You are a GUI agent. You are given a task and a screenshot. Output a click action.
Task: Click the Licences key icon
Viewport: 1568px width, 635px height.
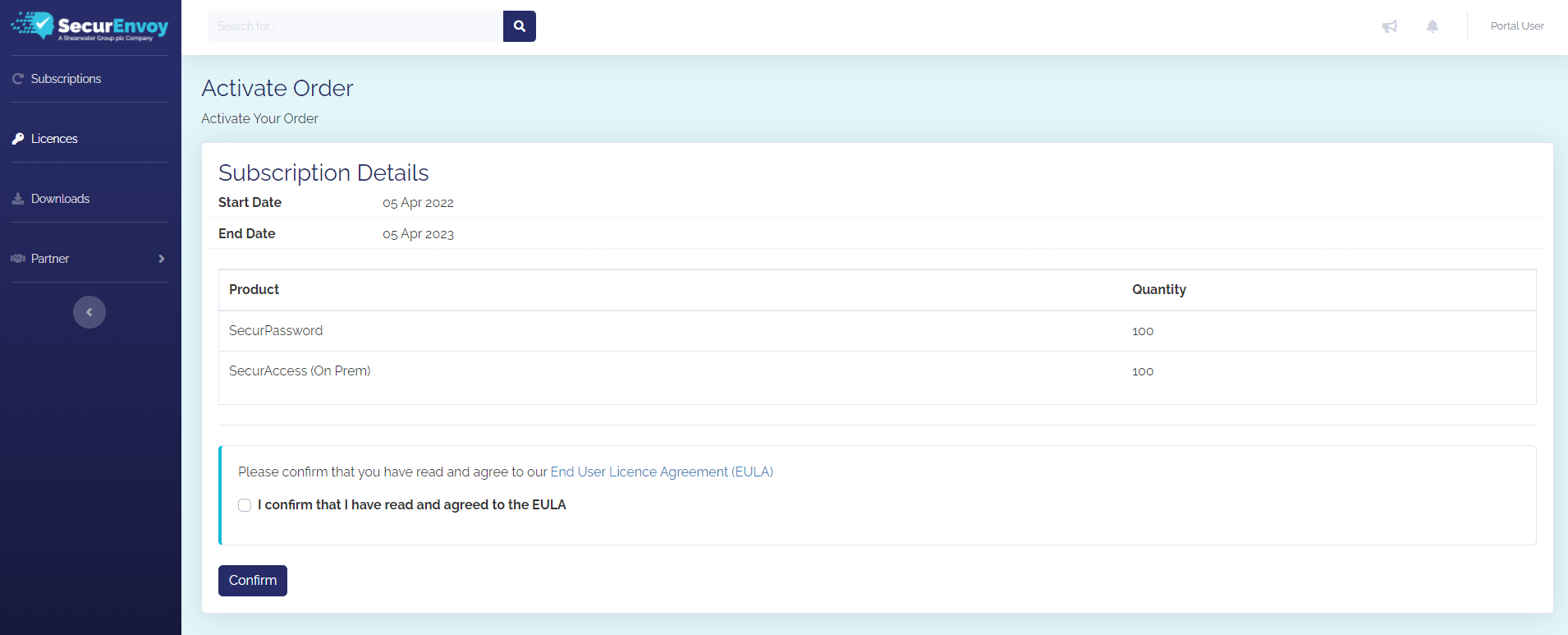[x=18, y=139]
